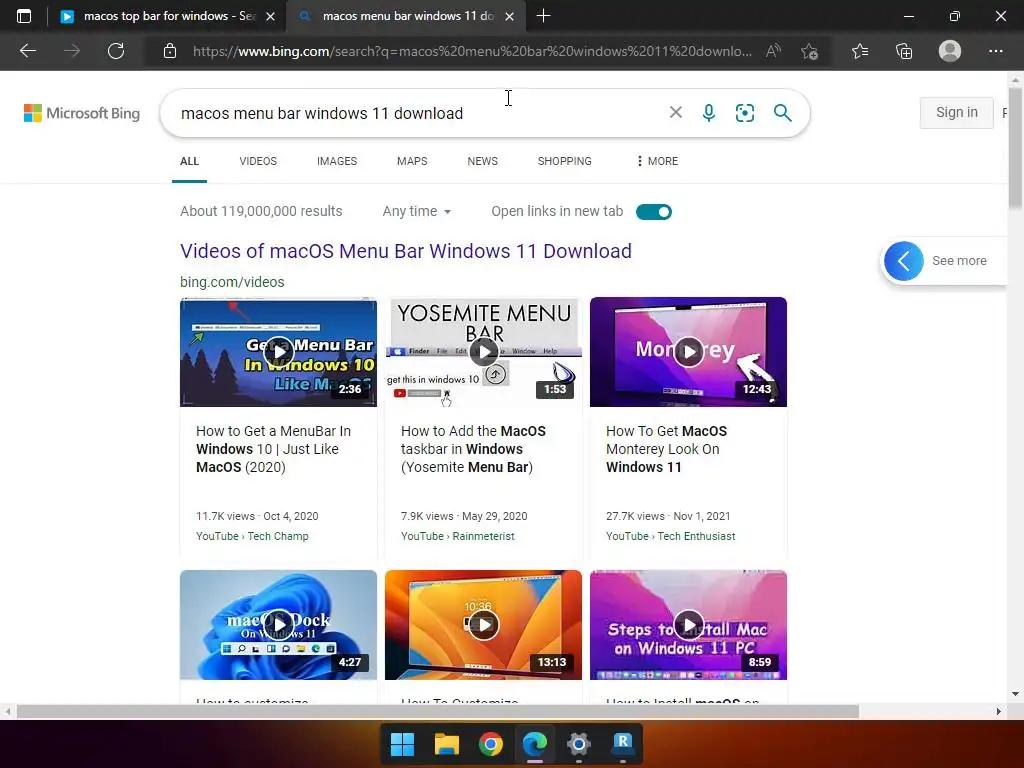This screenshot has width=1024, height=768.
Task: Click the blue See more arrow
Action: pyautogui.click(x=904, y=261)
